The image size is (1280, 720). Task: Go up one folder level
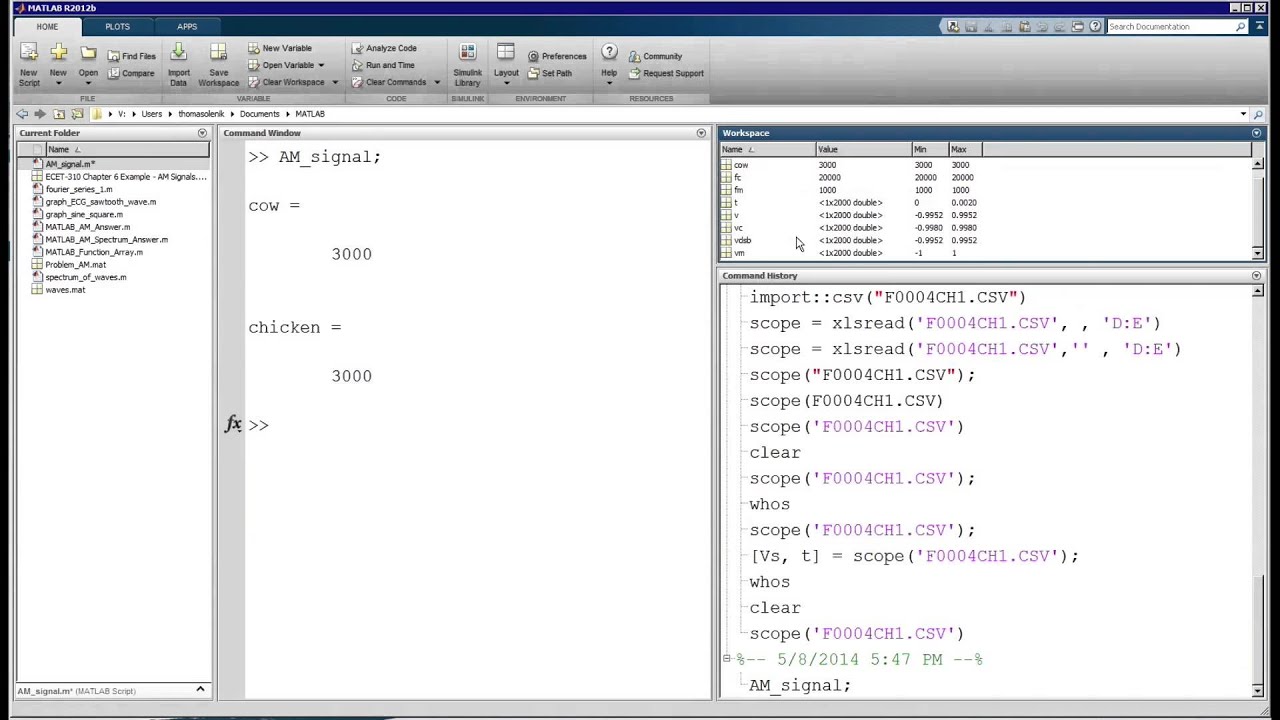pos(59,114)
